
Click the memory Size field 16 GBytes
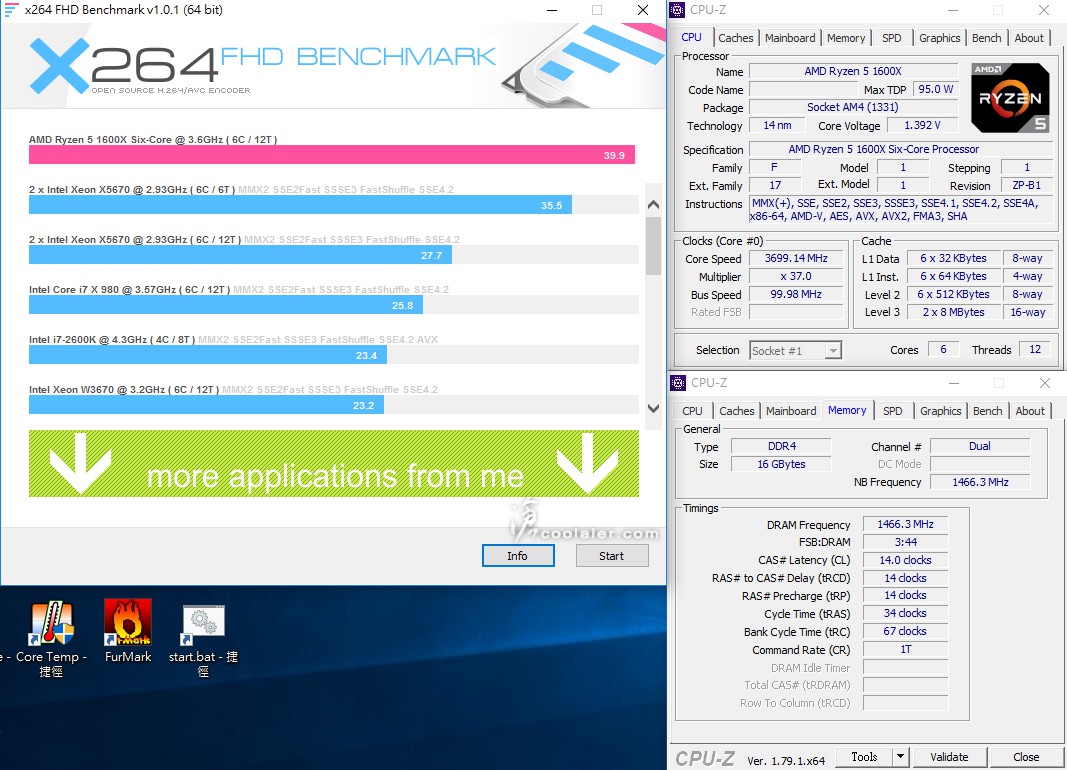pos(781,464)
